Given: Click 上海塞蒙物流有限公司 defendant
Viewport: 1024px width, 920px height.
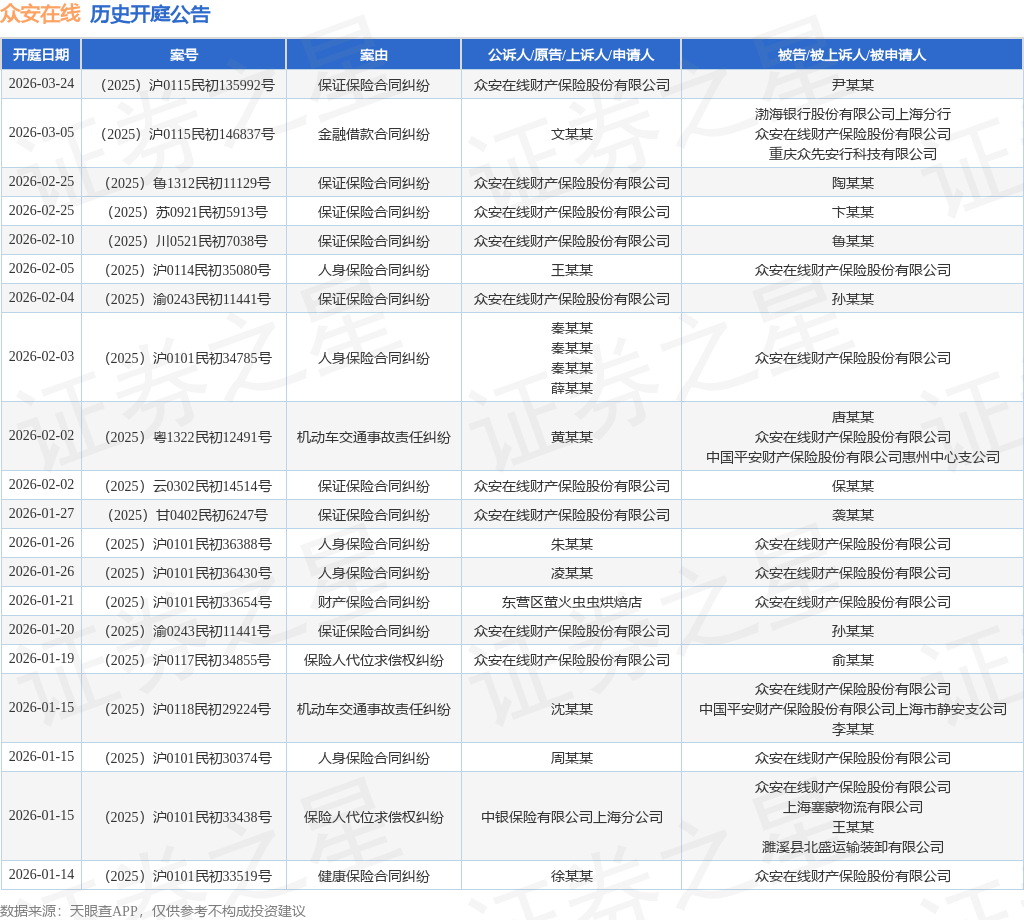Looking at the screenshot, I should tap(852, 808).
